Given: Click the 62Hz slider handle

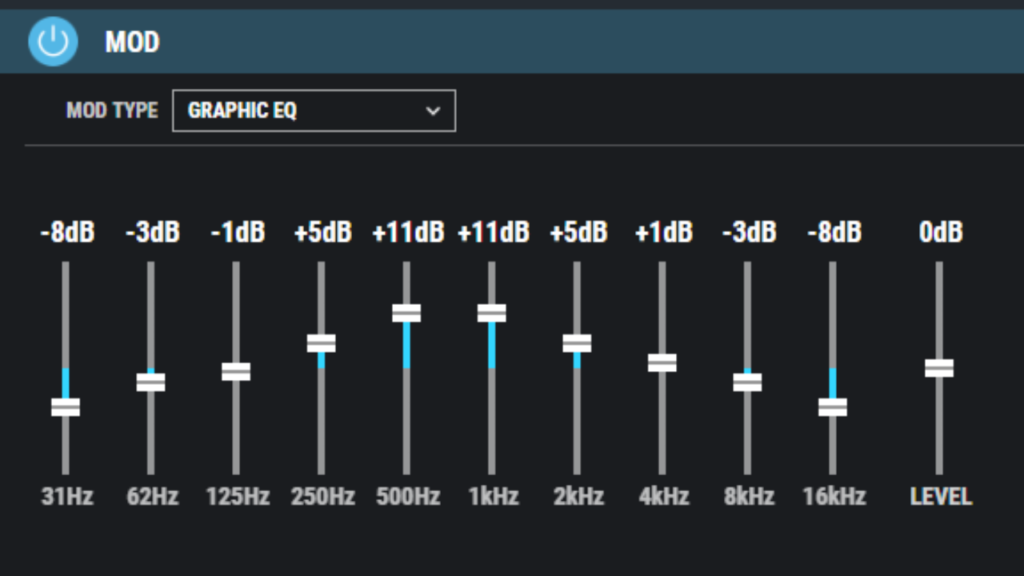Looking at the screenshot, I should 151,382.
